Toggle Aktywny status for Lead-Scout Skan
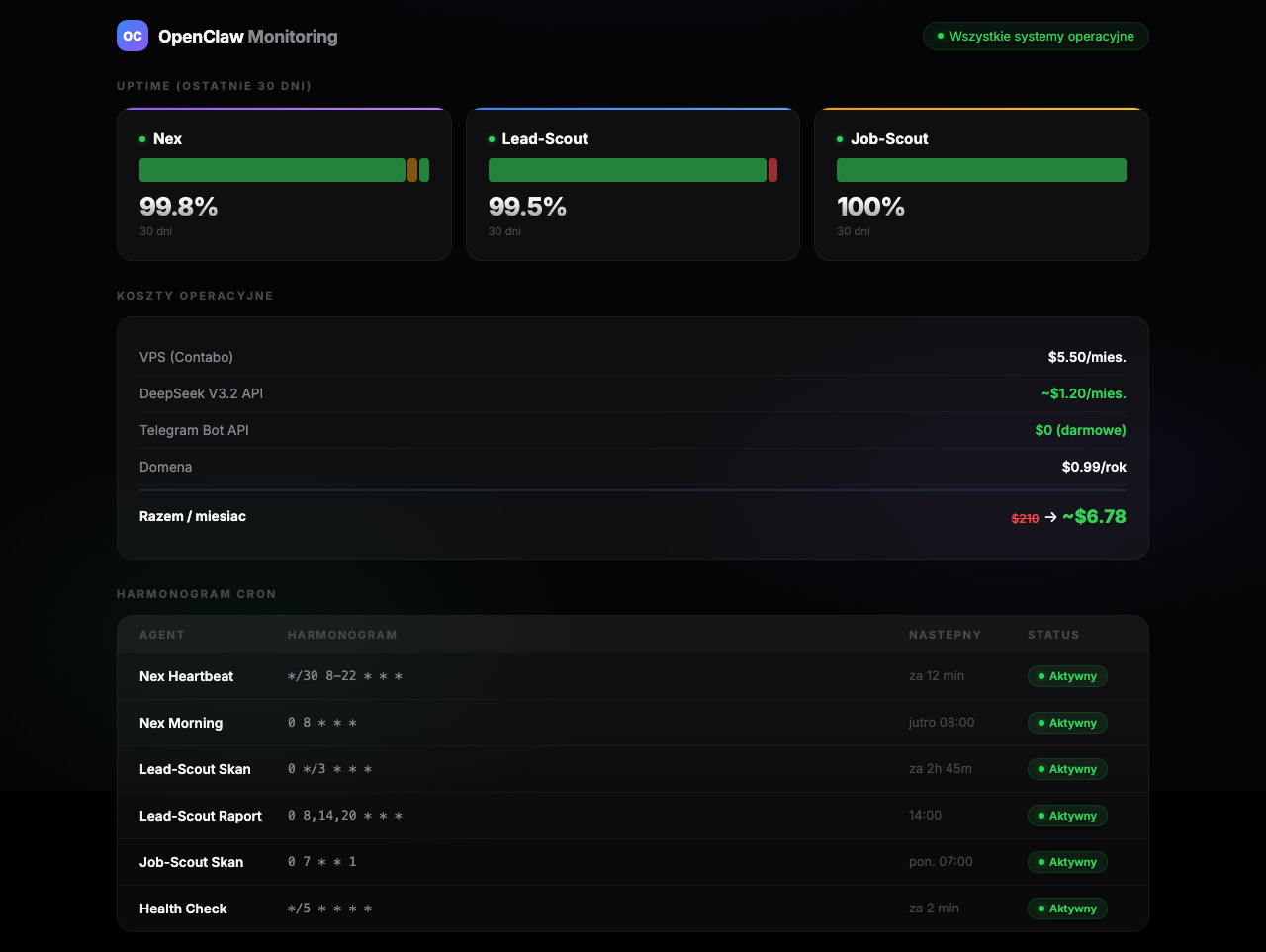The height and width of the screenshot is (952, 1266). [x=1067, y=769]
